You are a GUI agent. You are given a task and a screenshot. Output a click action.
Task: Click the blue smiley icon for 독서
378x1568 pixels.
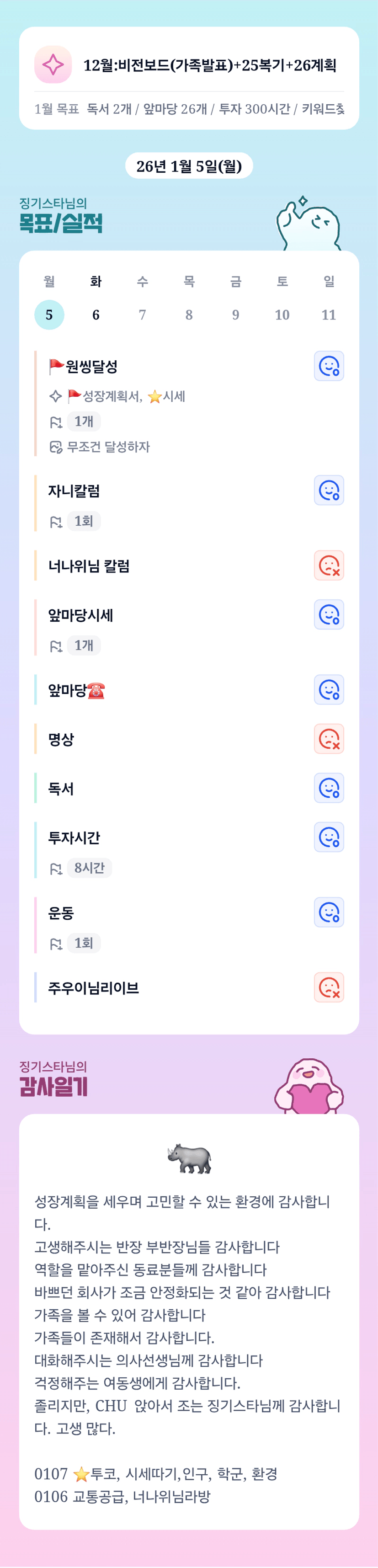pyautogui.click(x=329, y=788)
